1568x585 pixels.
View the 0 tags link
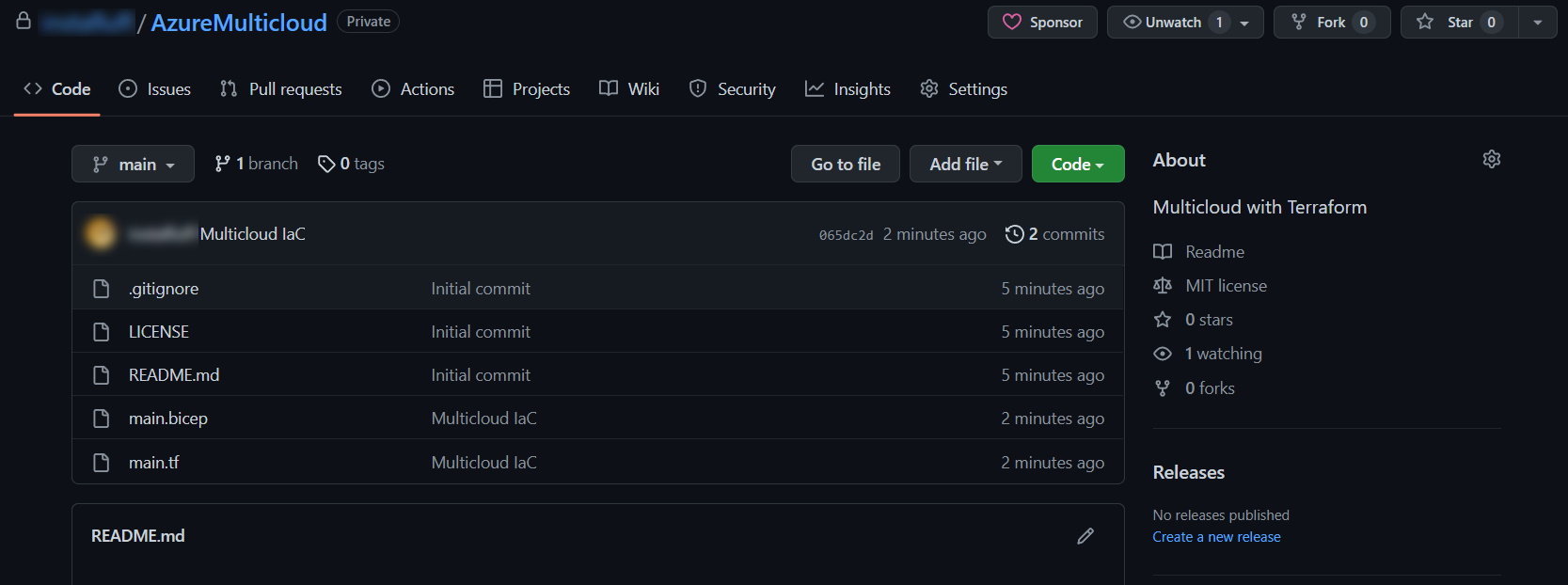(351, 164)
